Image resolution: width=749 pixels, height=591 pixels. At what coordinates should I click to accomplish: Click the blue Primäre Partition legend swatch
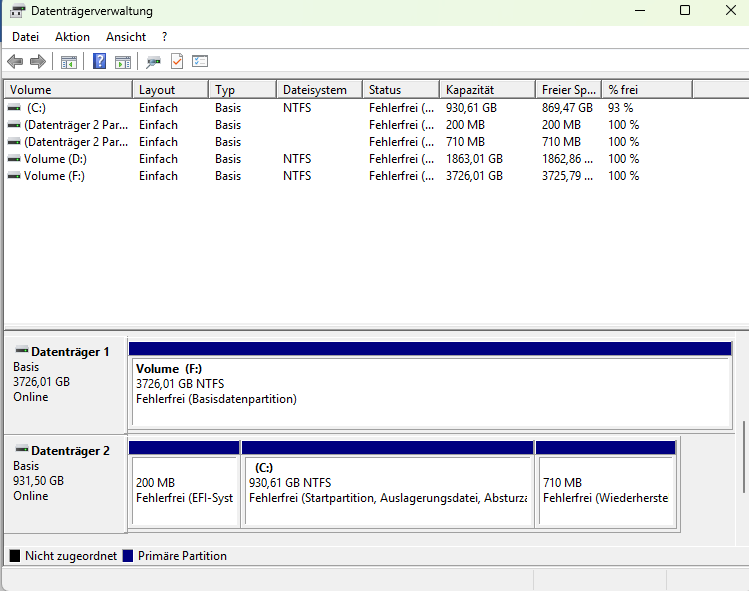[128, 556]
